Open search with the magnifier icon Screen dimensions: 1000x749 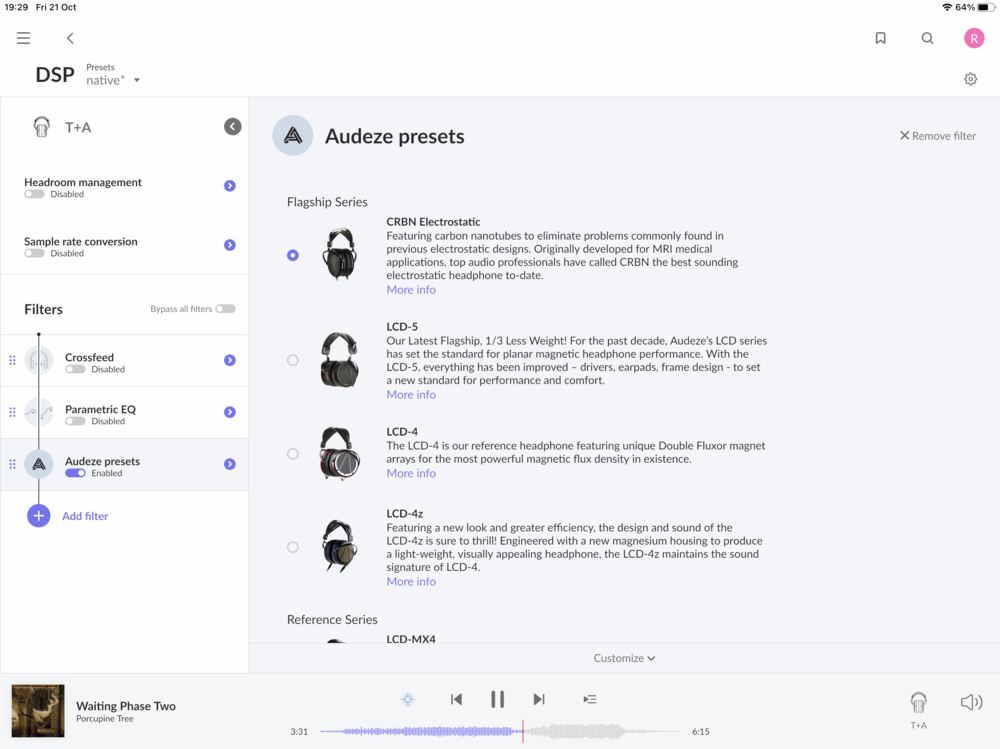(927, 38)
